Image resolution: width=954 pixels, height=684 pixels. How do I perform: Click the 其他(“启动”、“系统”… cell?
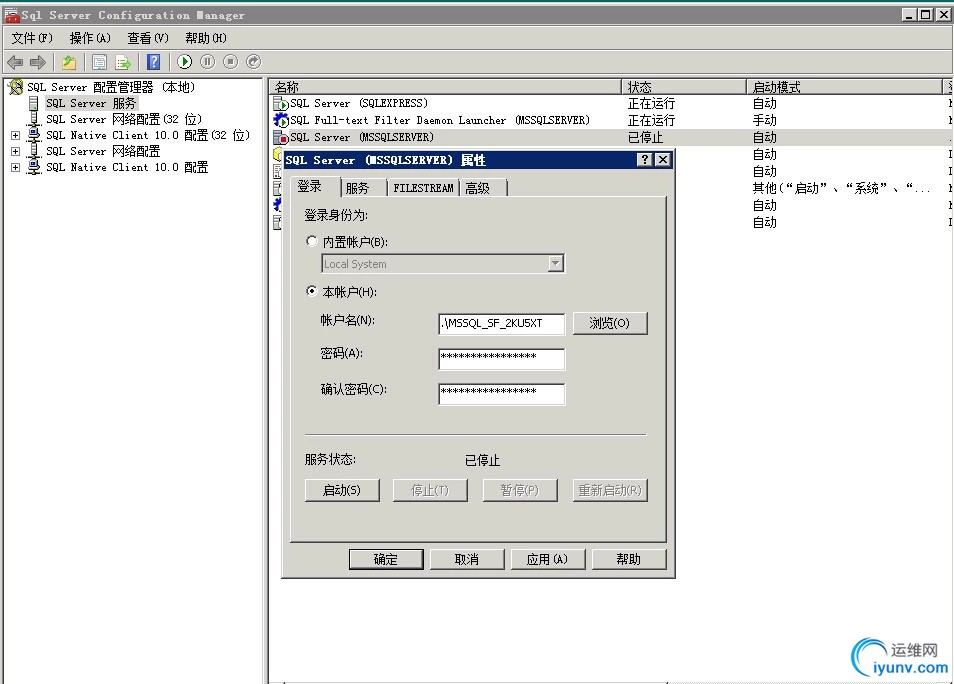[x=841, y=188]
